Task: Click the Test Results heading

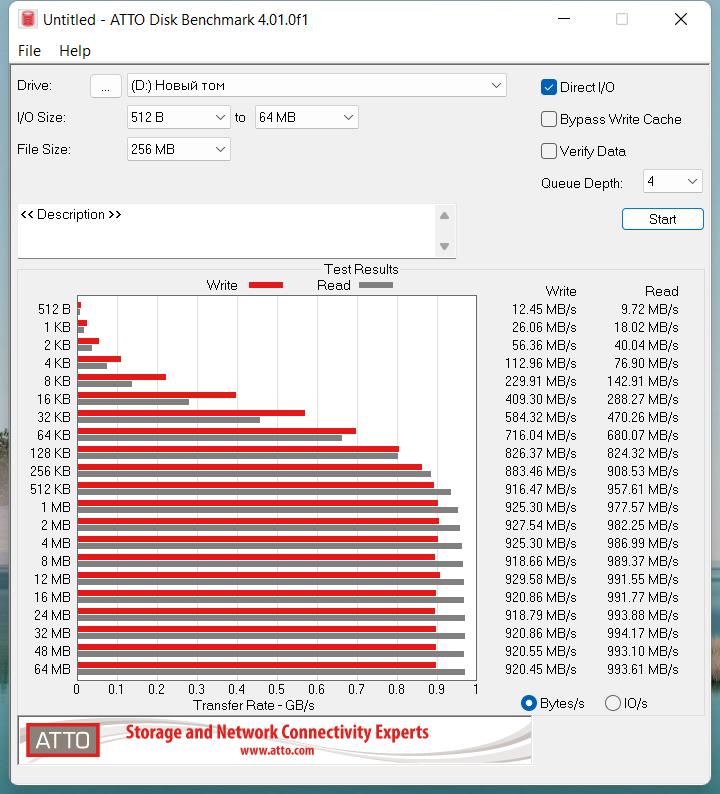Action: [361, 269]
